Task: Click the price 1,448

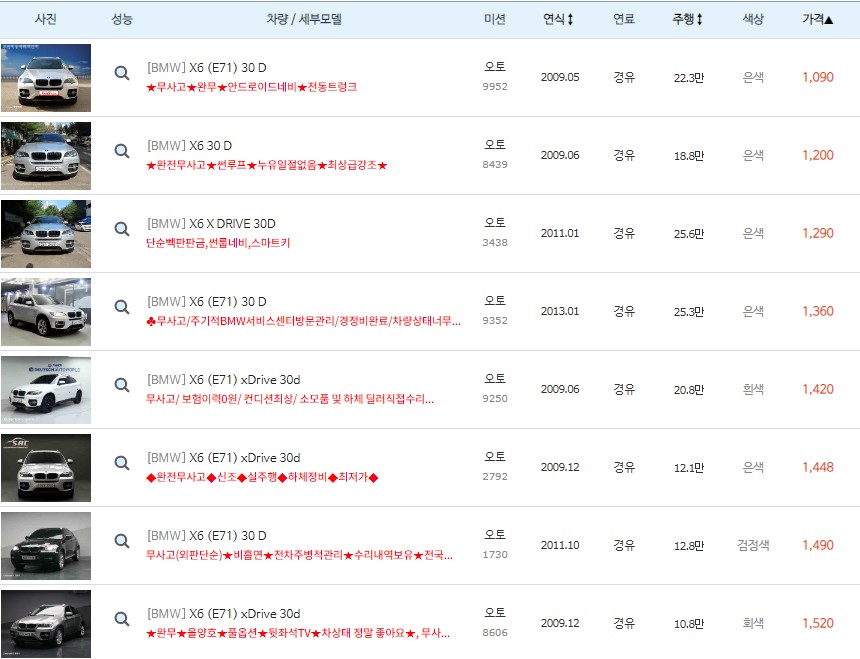Action: click(x=818, y=467)
